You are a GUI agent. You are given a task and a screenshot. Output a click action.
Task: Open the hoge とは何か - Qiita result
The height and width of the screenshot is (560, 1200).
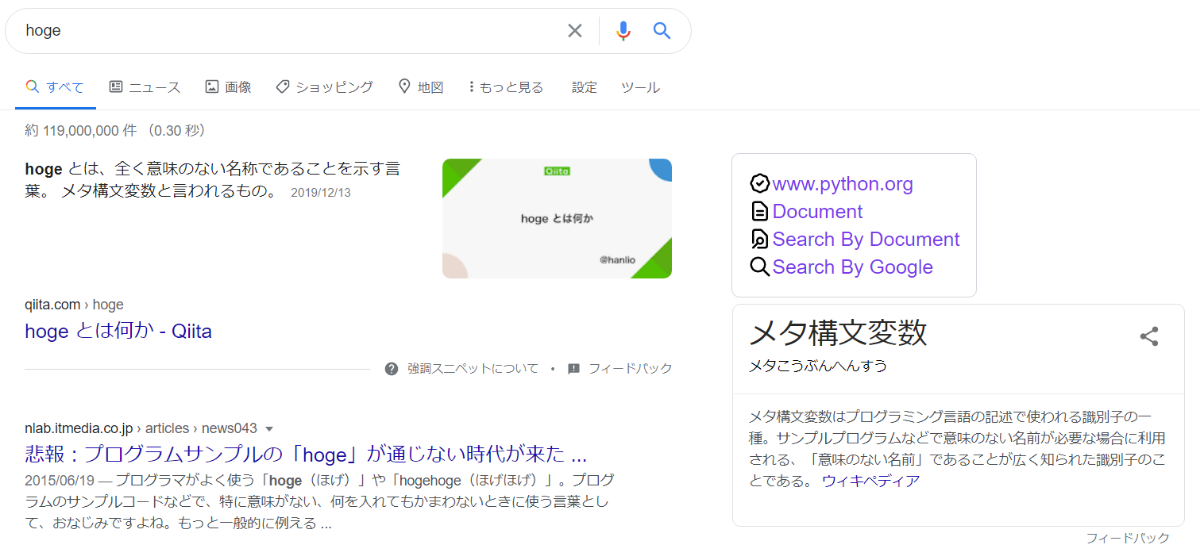(x=118, y=331)
